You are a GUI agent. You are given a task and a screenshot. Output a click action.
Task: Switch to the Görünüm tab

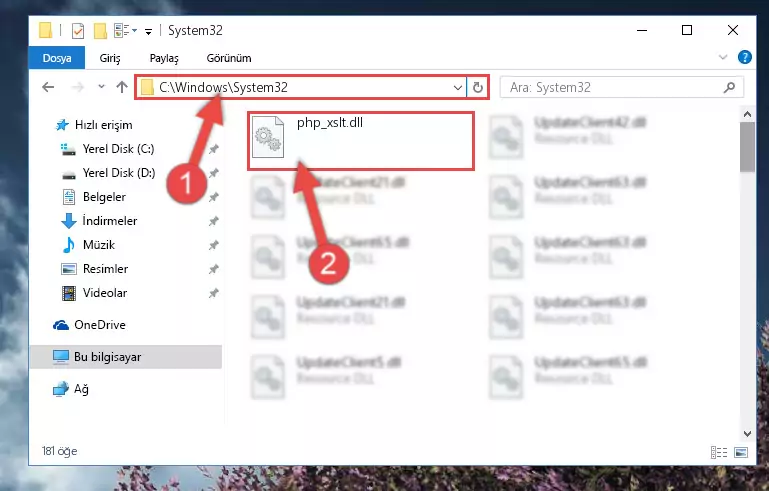click(229, 58)
